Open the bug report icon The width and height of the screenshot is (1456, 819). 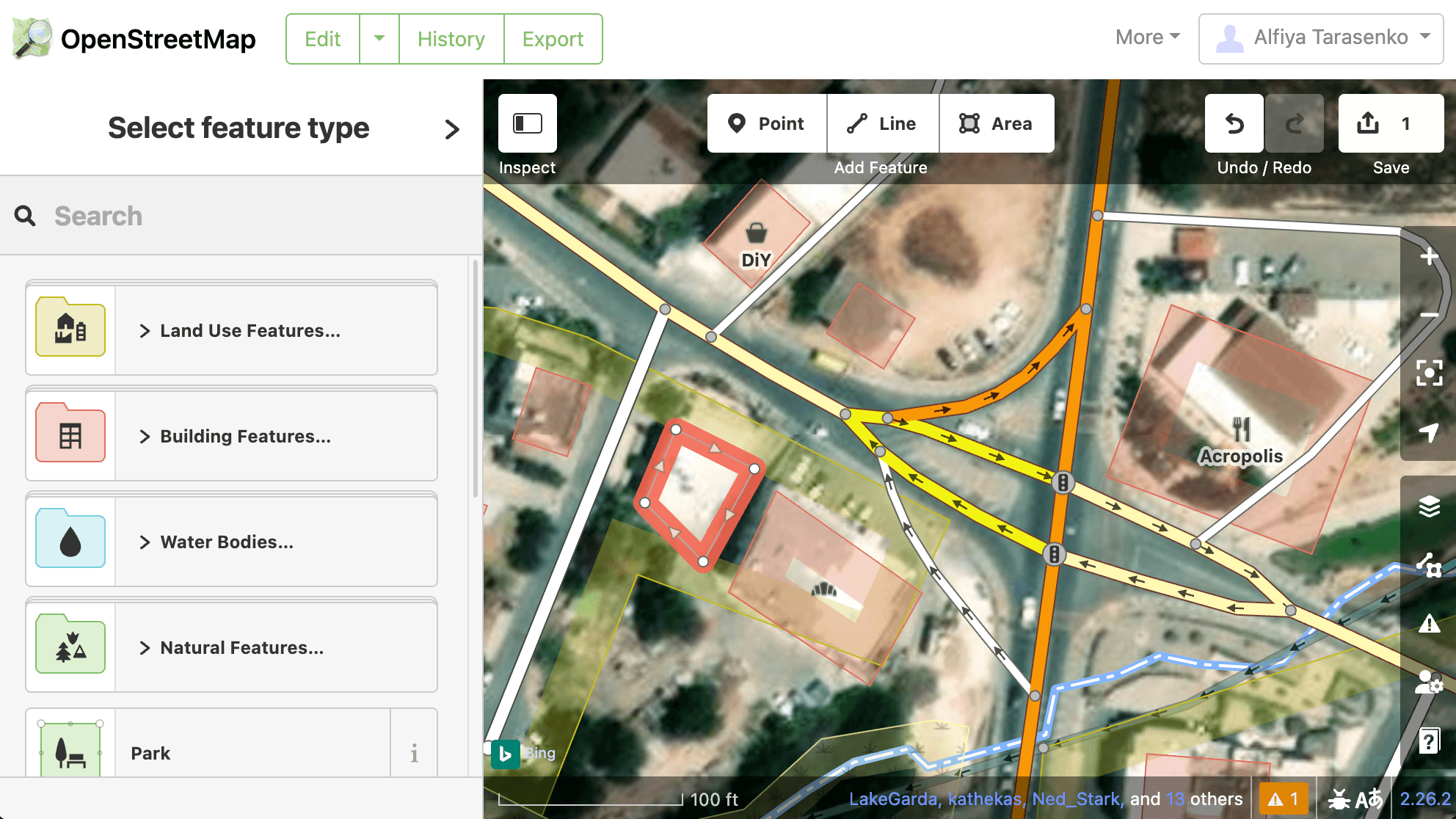pyautogui.click(x=1339, y=798)
